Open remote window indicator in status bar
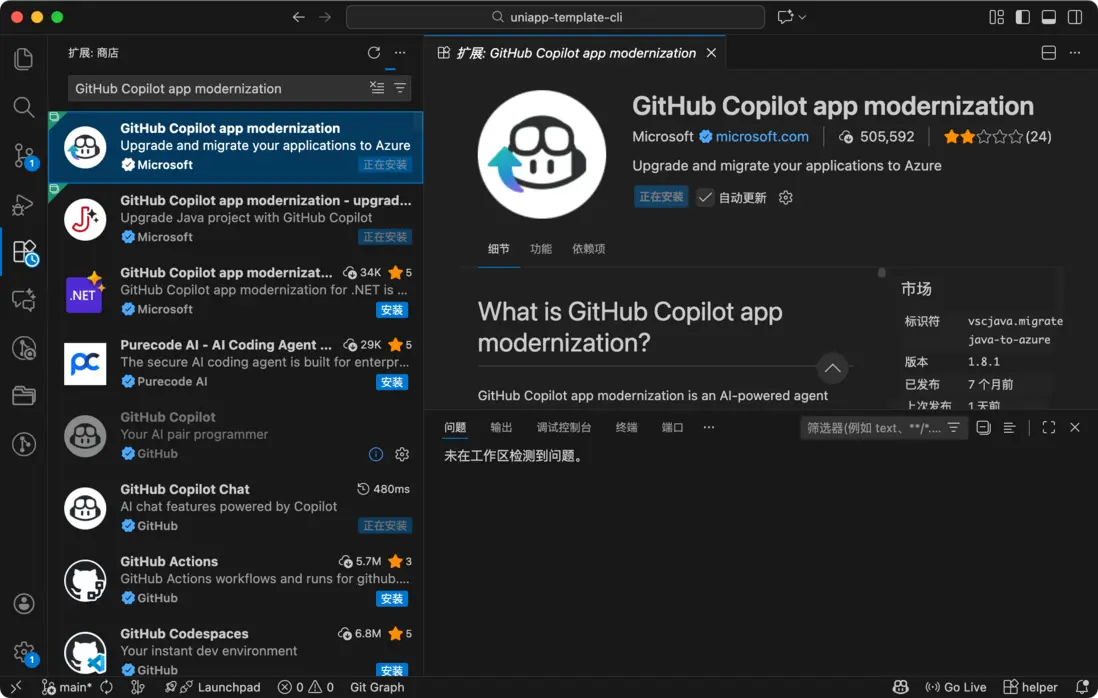 [16, 687]
